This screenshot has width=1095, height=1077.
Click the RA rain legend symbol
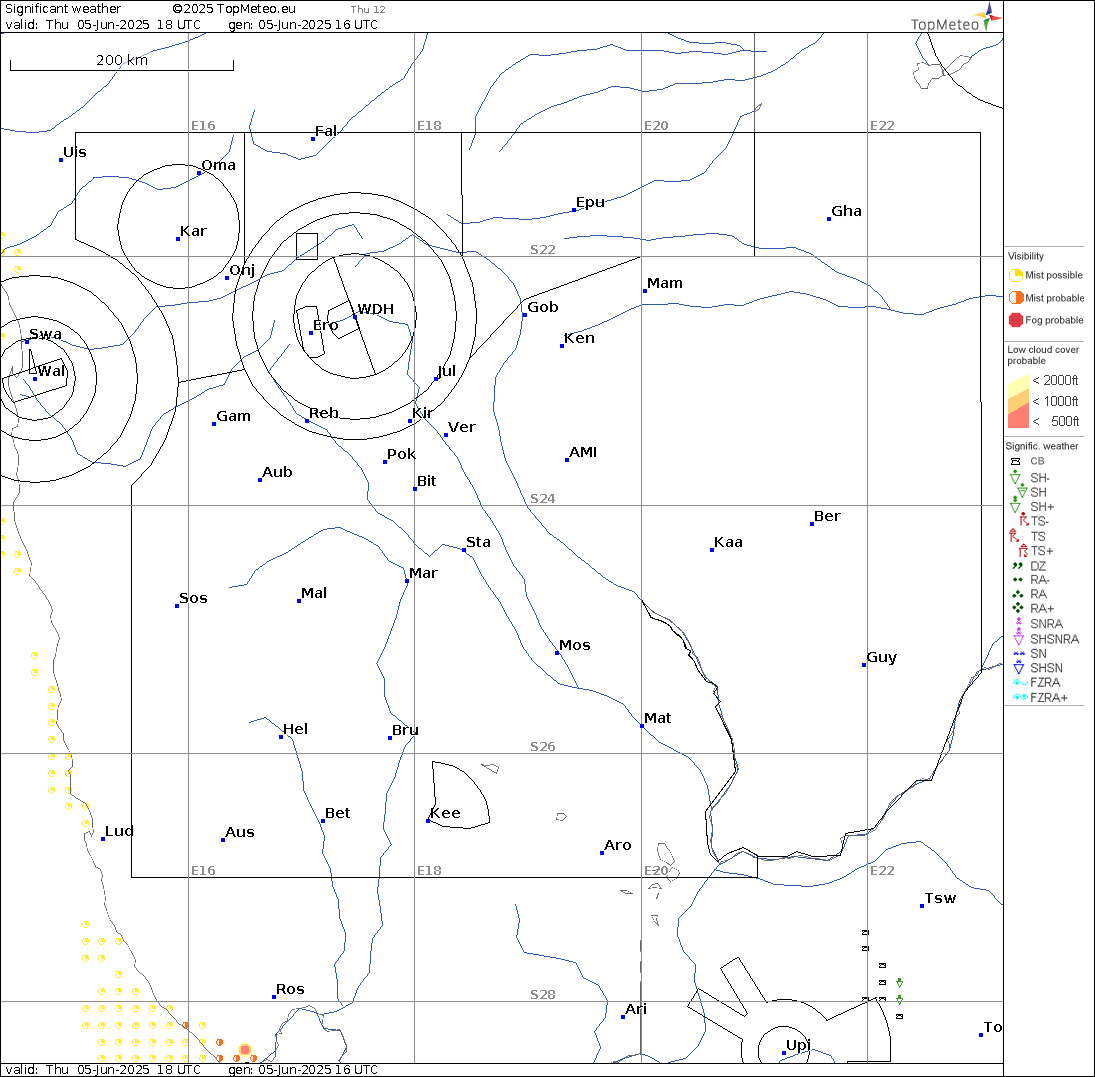pos(1017,594)
